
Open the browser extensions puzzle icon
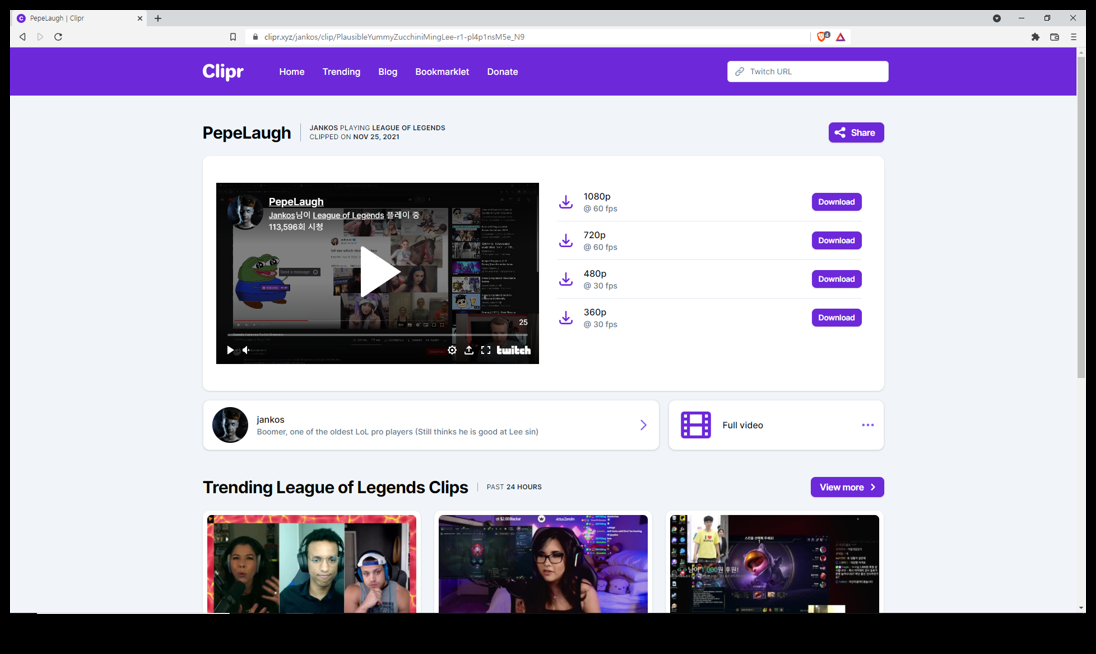click(1035, 37)
